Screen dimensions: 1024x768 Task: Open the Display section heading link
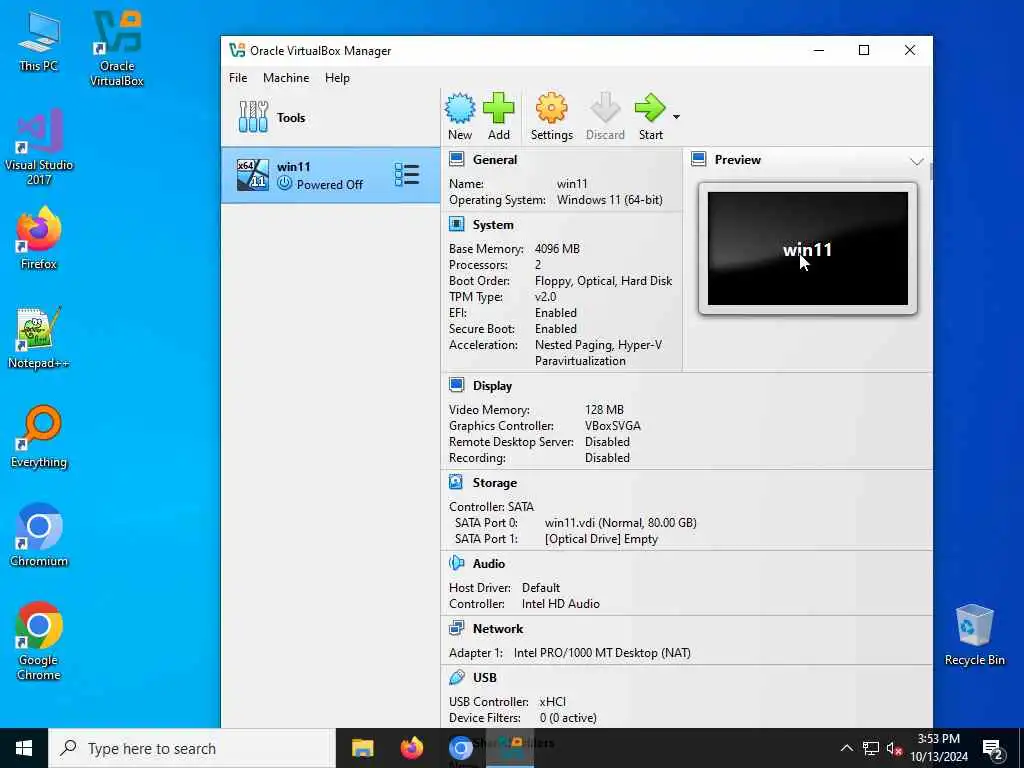(x=492, y=385)
